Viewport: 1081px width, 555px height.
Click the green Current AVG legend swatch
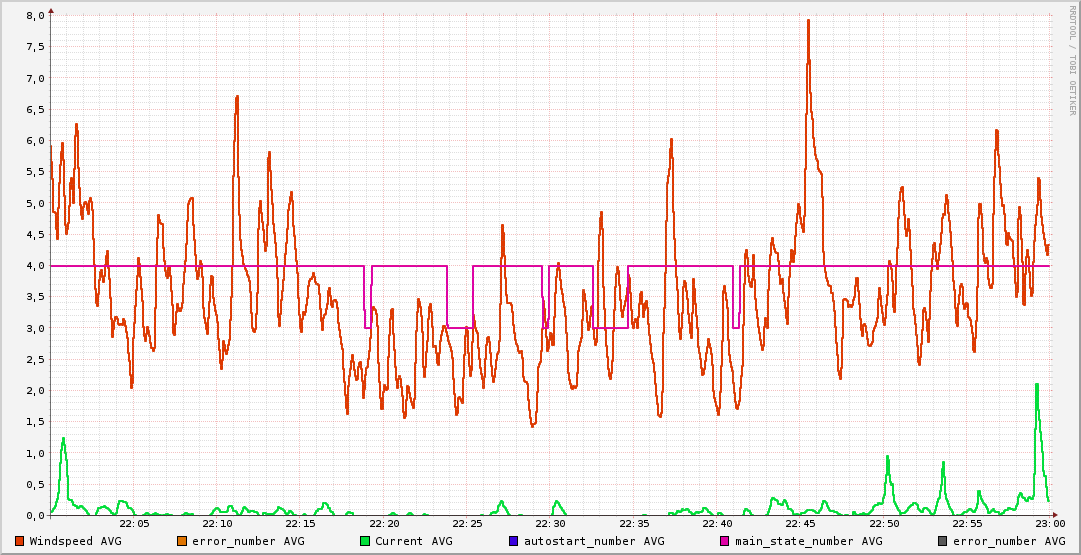(365, 541)
